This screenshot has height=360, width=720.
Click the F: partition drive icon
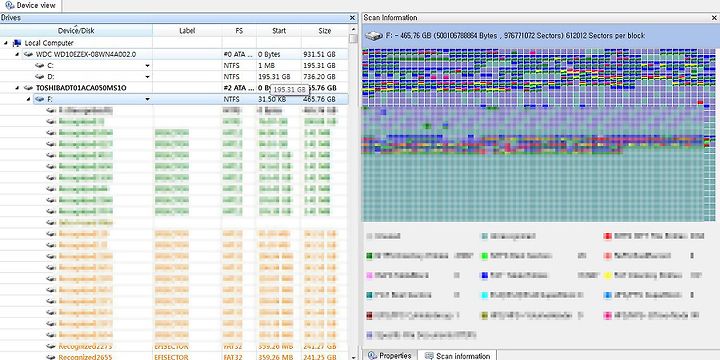[40, 99]
